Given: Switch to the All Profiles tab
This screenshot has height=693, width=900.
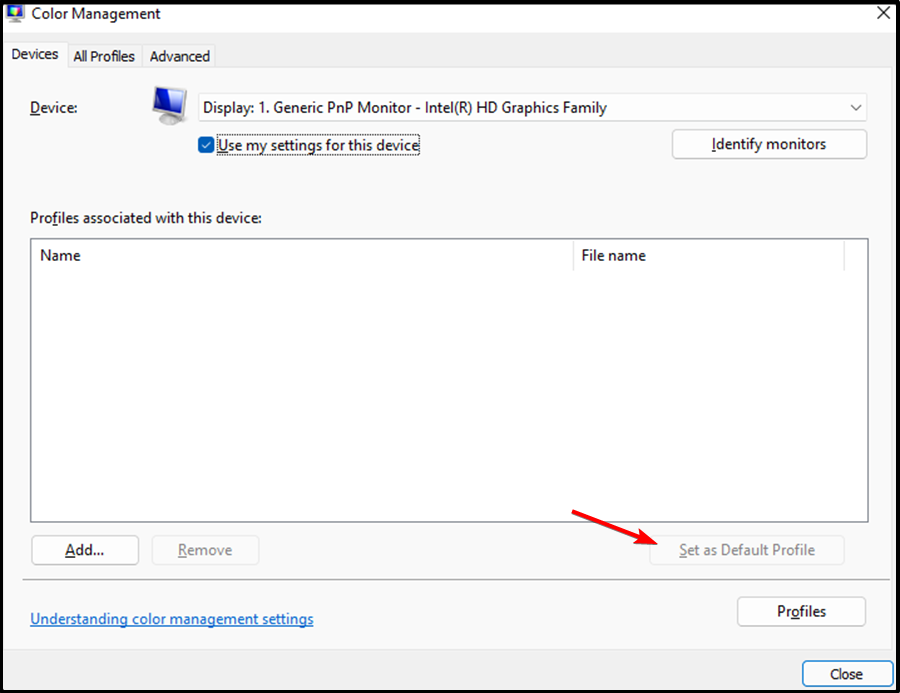Looking at the screenshot, I should point(103,56).
